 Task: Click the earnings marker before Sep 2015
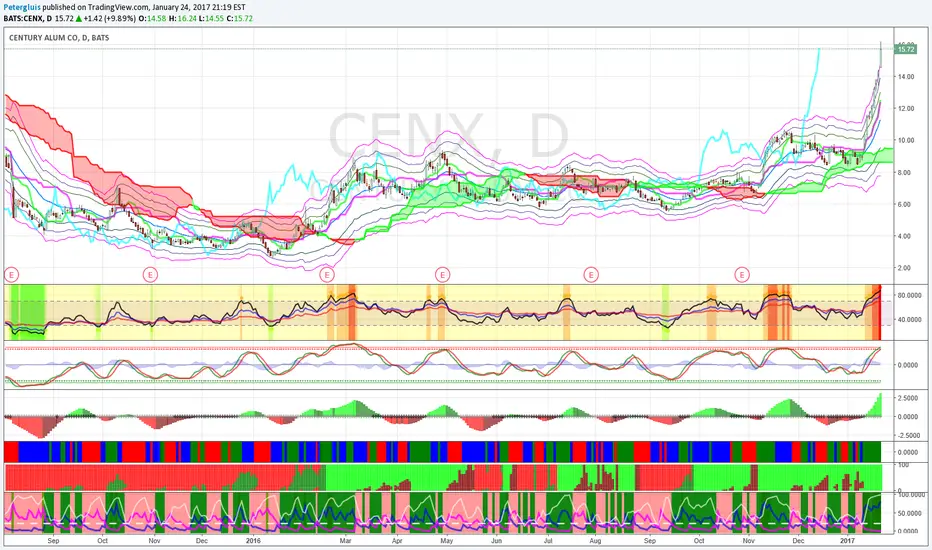tap(11, 275)
